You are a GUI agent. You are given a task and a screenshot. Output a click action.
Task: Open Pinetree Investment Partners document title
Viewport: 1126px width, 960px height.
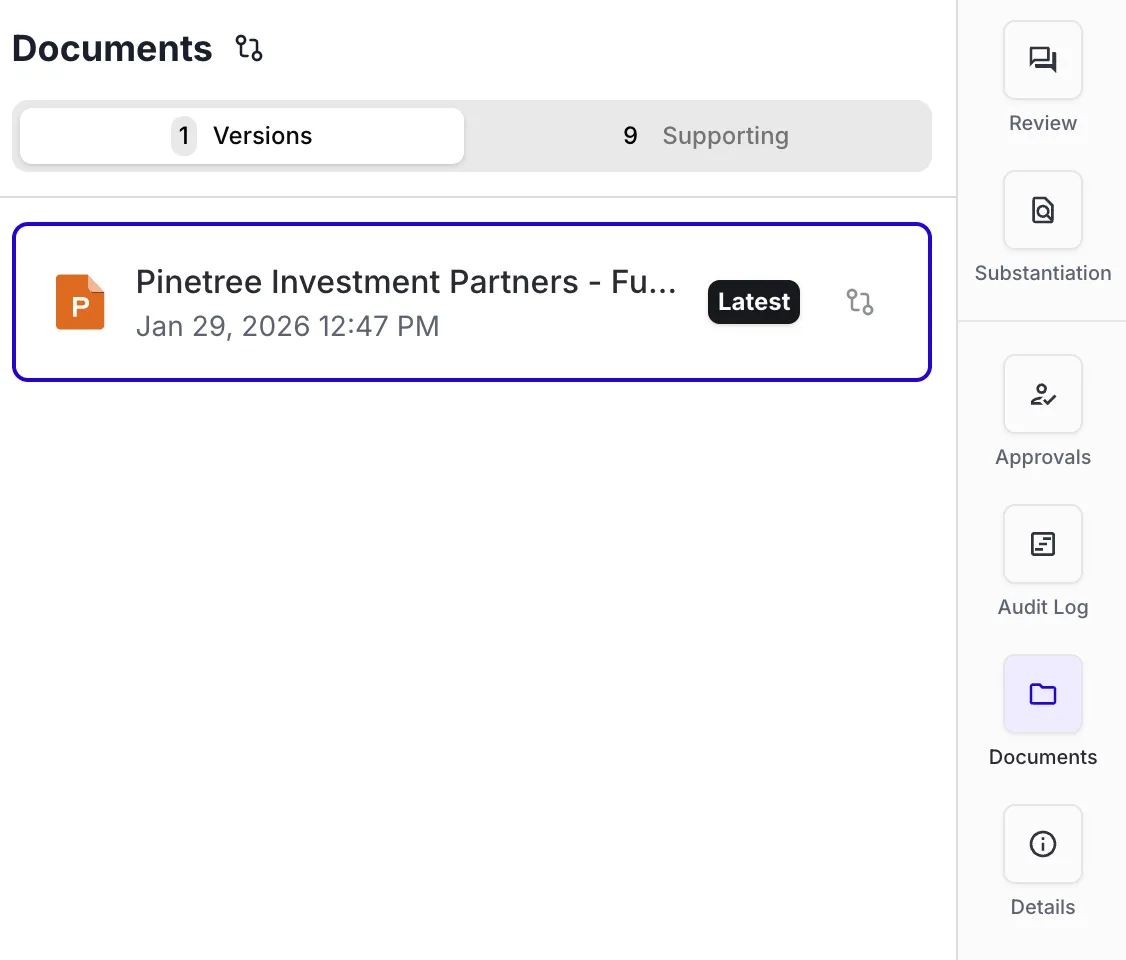click(406, 282)
